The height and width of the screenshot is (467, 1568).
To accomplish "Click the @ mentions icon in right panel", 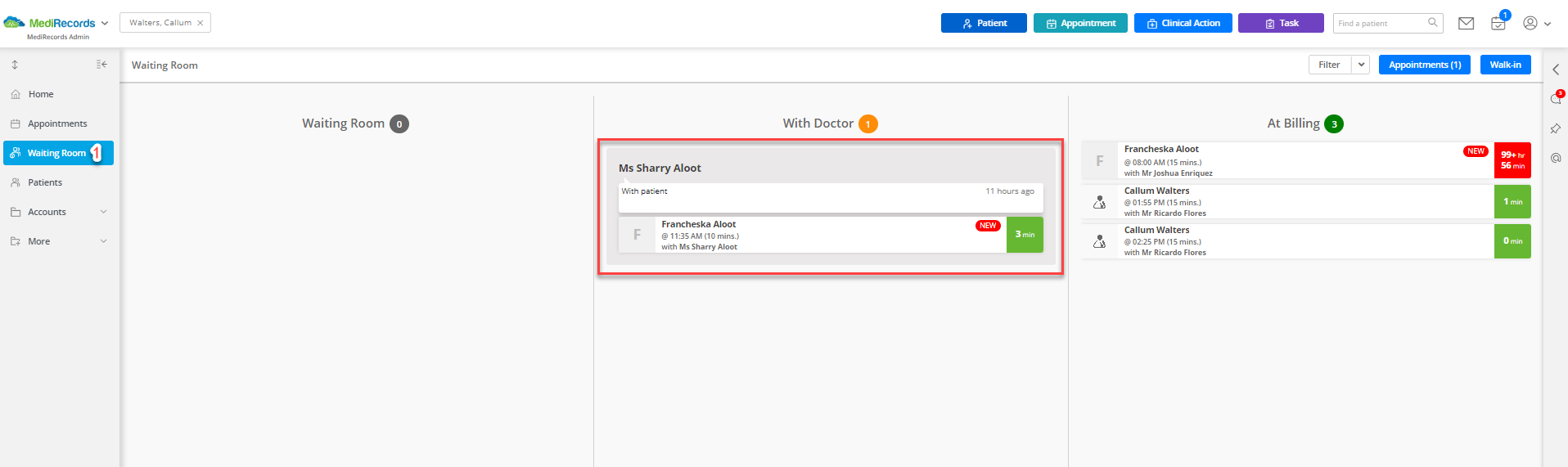I will coord(1556,158).
